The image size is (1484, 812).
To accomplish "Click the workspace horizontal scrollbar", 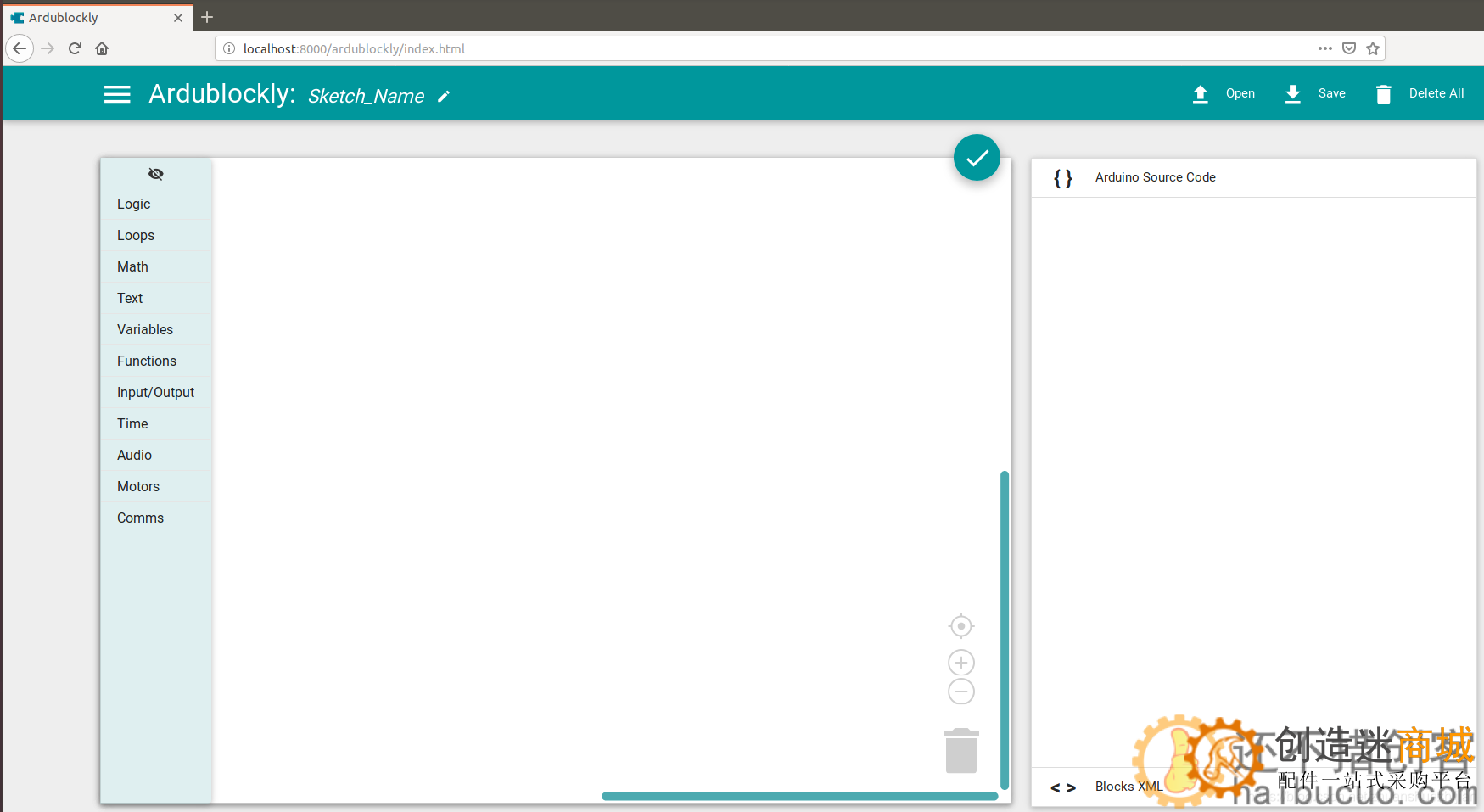I will (800, 796).
